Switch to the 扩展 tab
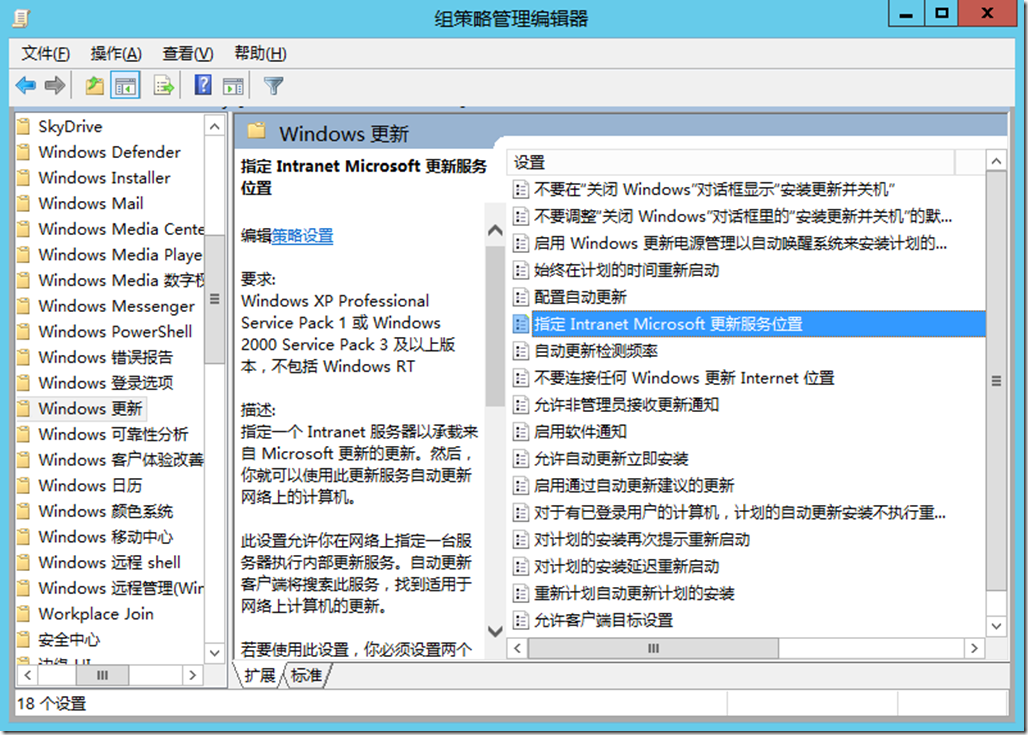This screenshot has height=735, width=1028. point(260,675)
